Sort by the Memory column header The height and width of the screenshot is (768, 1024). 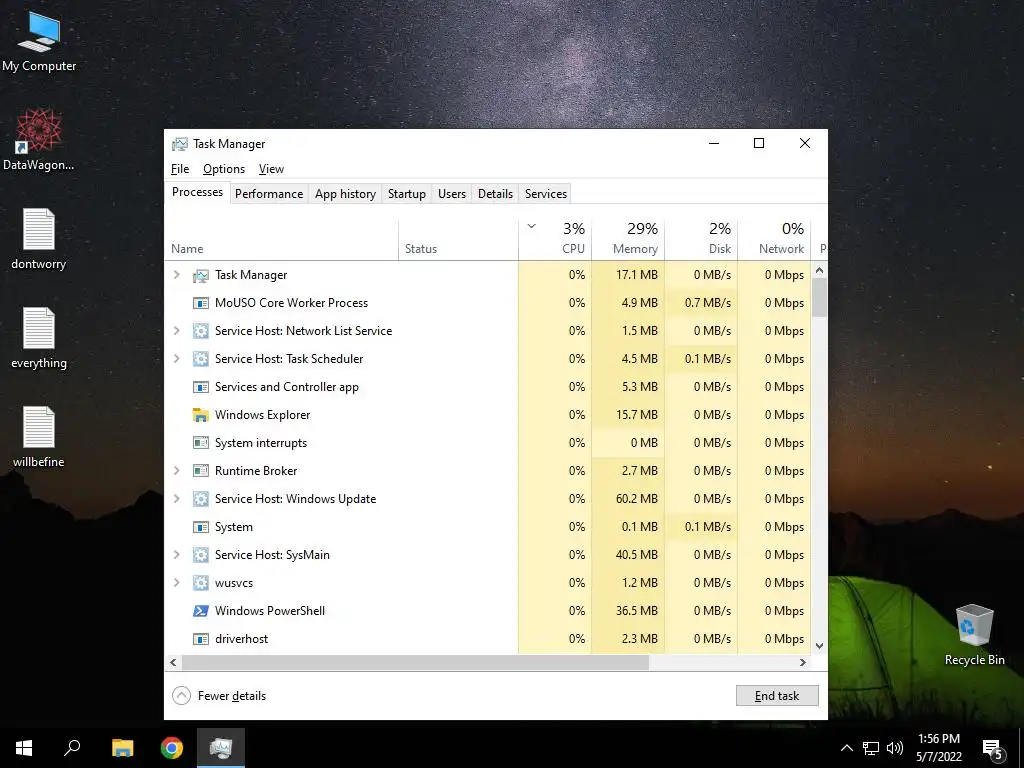(628, 240)
